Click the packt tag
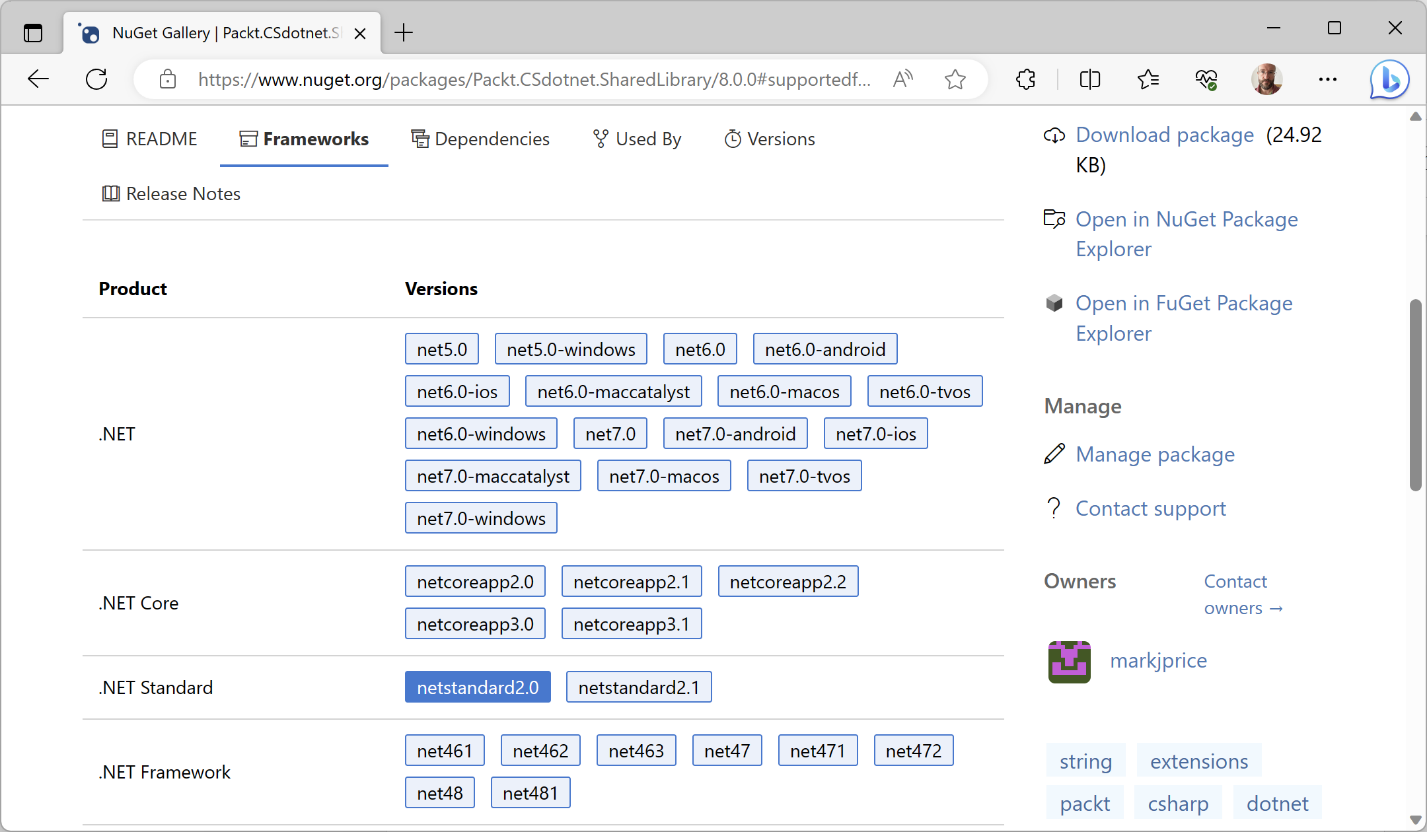 pyautogui.click(x=1085, y=803)
